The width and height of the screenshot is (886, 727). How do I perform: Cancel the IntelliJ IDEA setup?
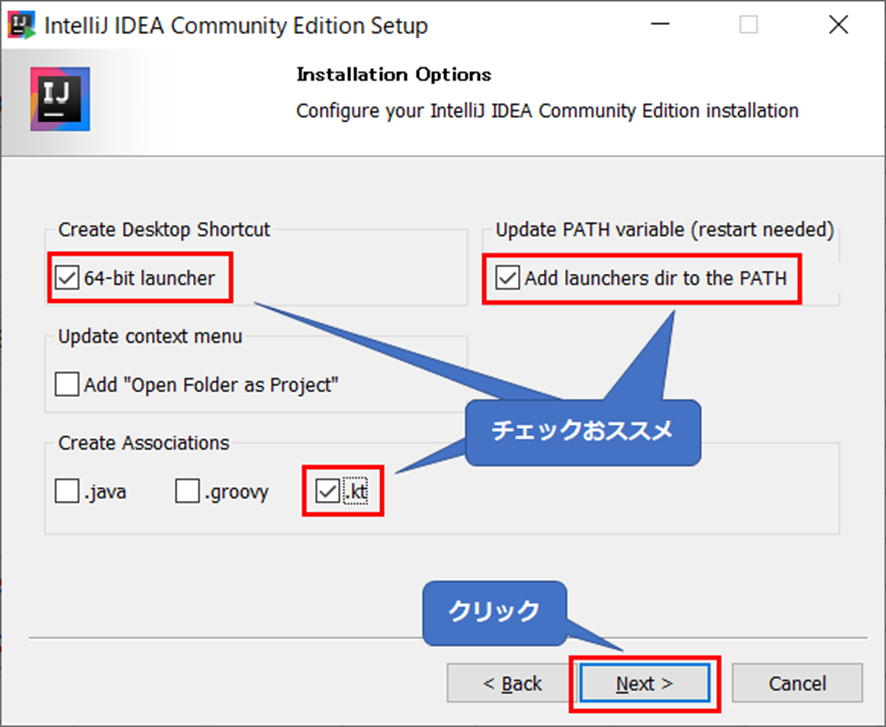tap(797, 684)
